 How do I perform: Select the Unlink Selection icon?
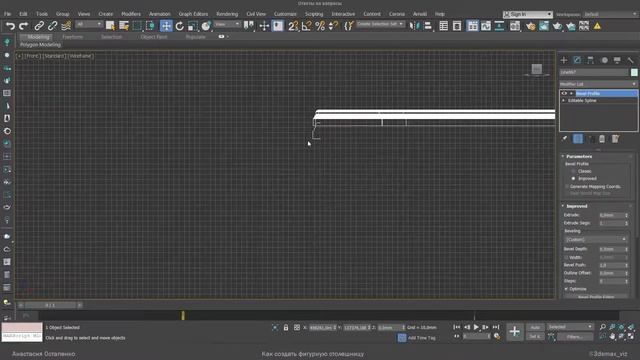point(52,26)
